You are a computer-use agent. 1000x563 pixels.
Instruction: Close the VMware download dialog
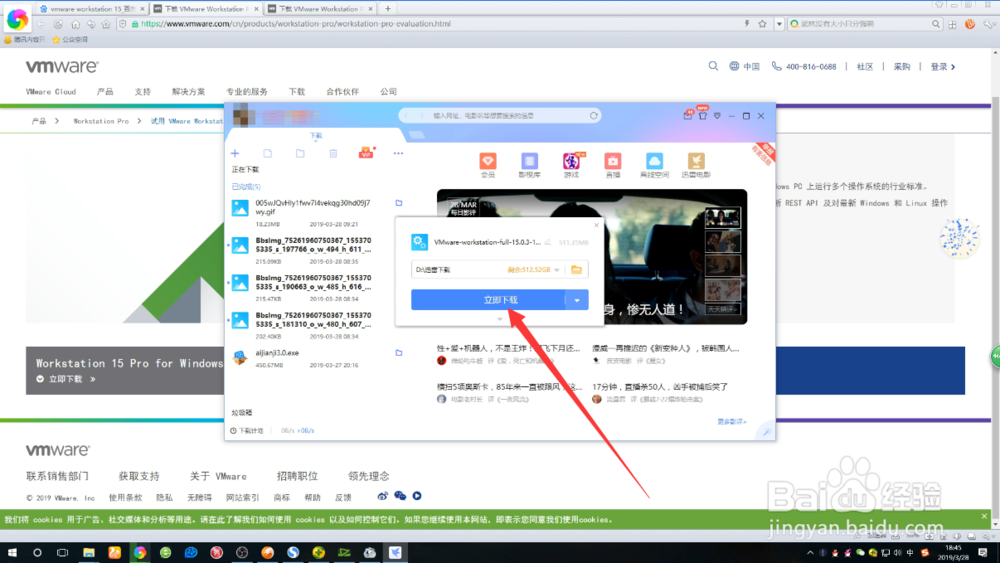tap(596, 224)
